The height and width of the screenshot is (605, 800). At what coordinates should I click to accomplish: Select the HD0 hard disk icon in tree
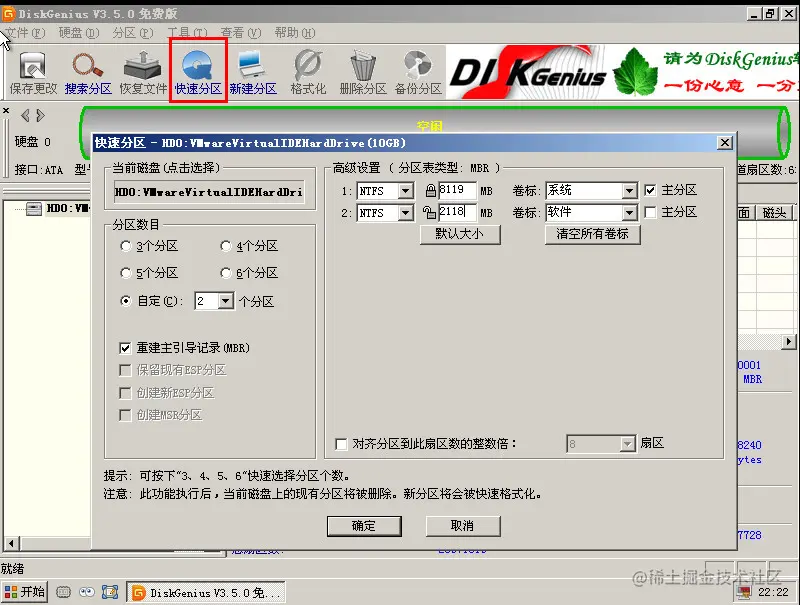34,209
